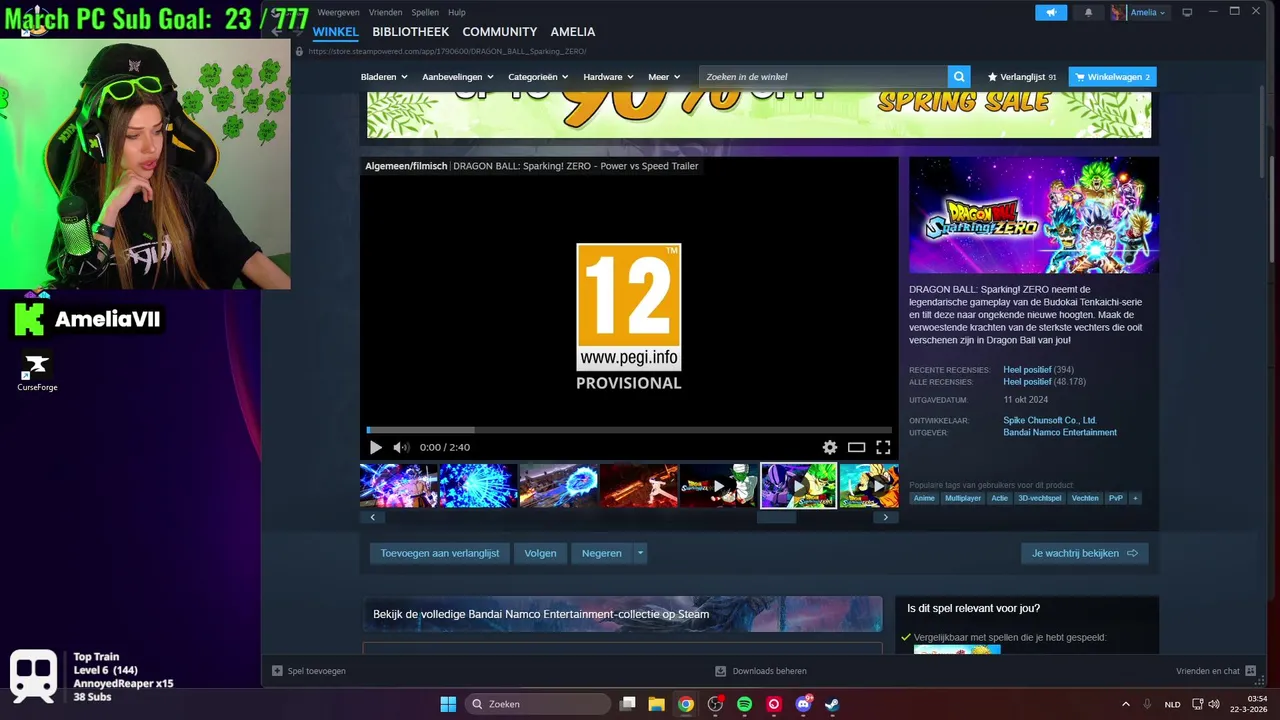
Task: Mute the trailer volume speaker icon
Action: (401, 447)
